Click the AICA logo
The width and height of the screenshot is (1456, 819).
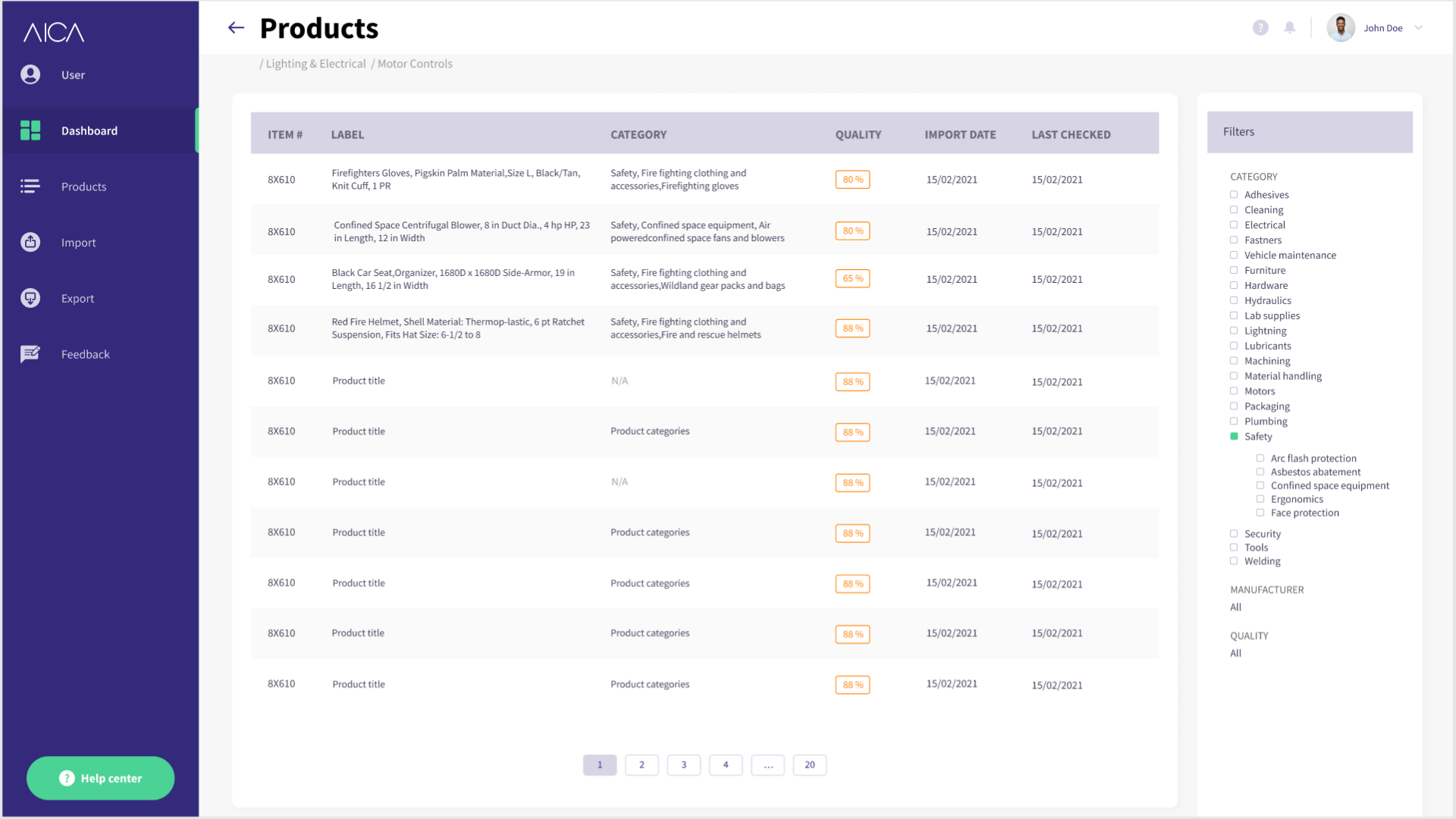coord(54,32)
